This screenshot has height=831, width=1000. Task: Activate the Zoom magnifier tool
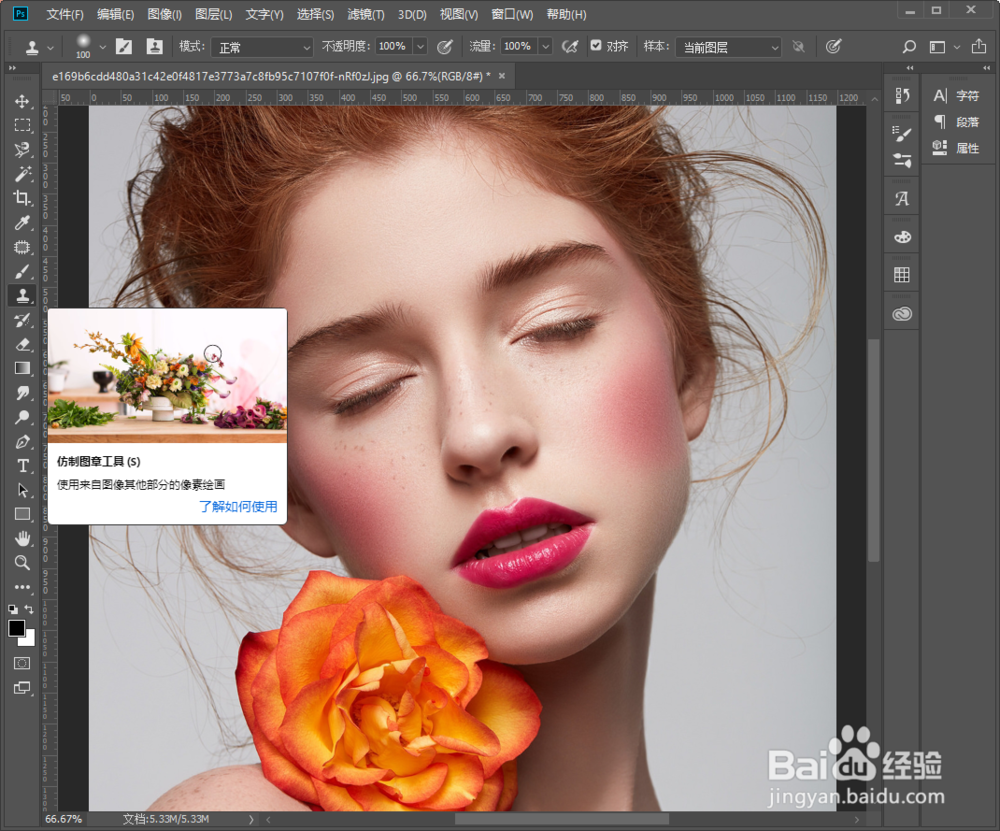(x=22, y=563)
